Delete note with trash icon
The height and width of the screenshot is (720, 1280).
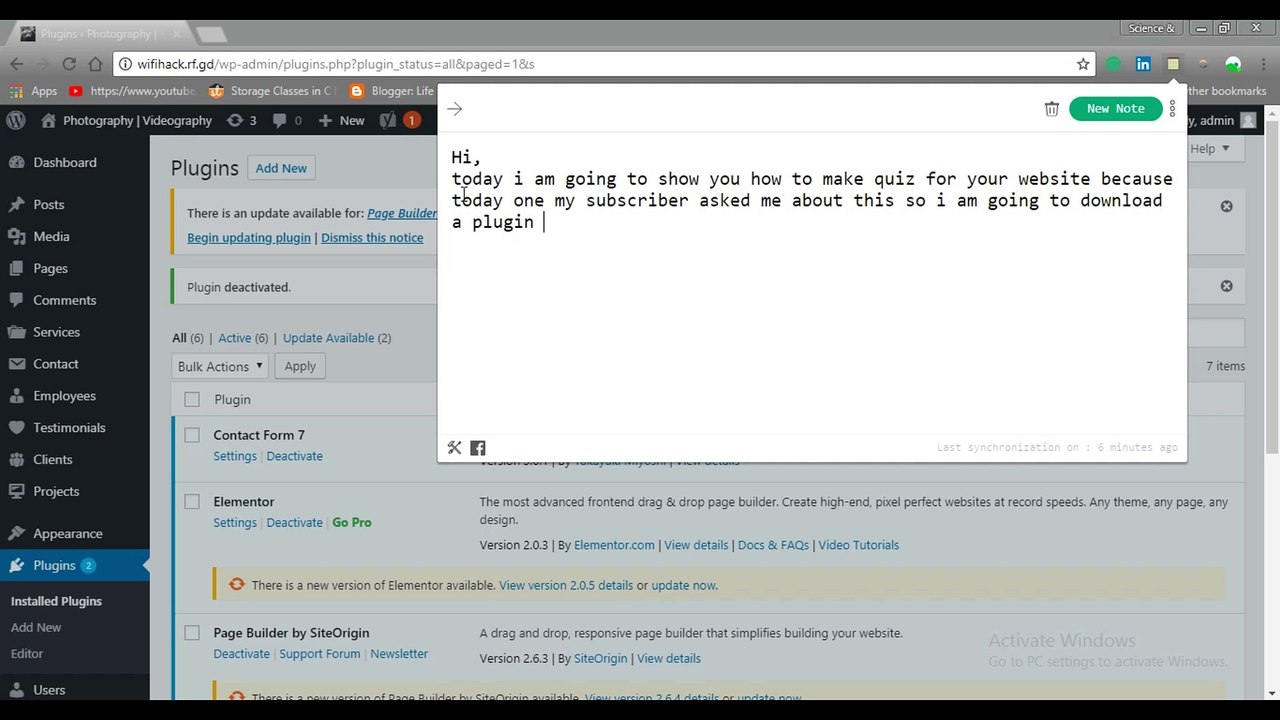click(x=1052, y=109)
